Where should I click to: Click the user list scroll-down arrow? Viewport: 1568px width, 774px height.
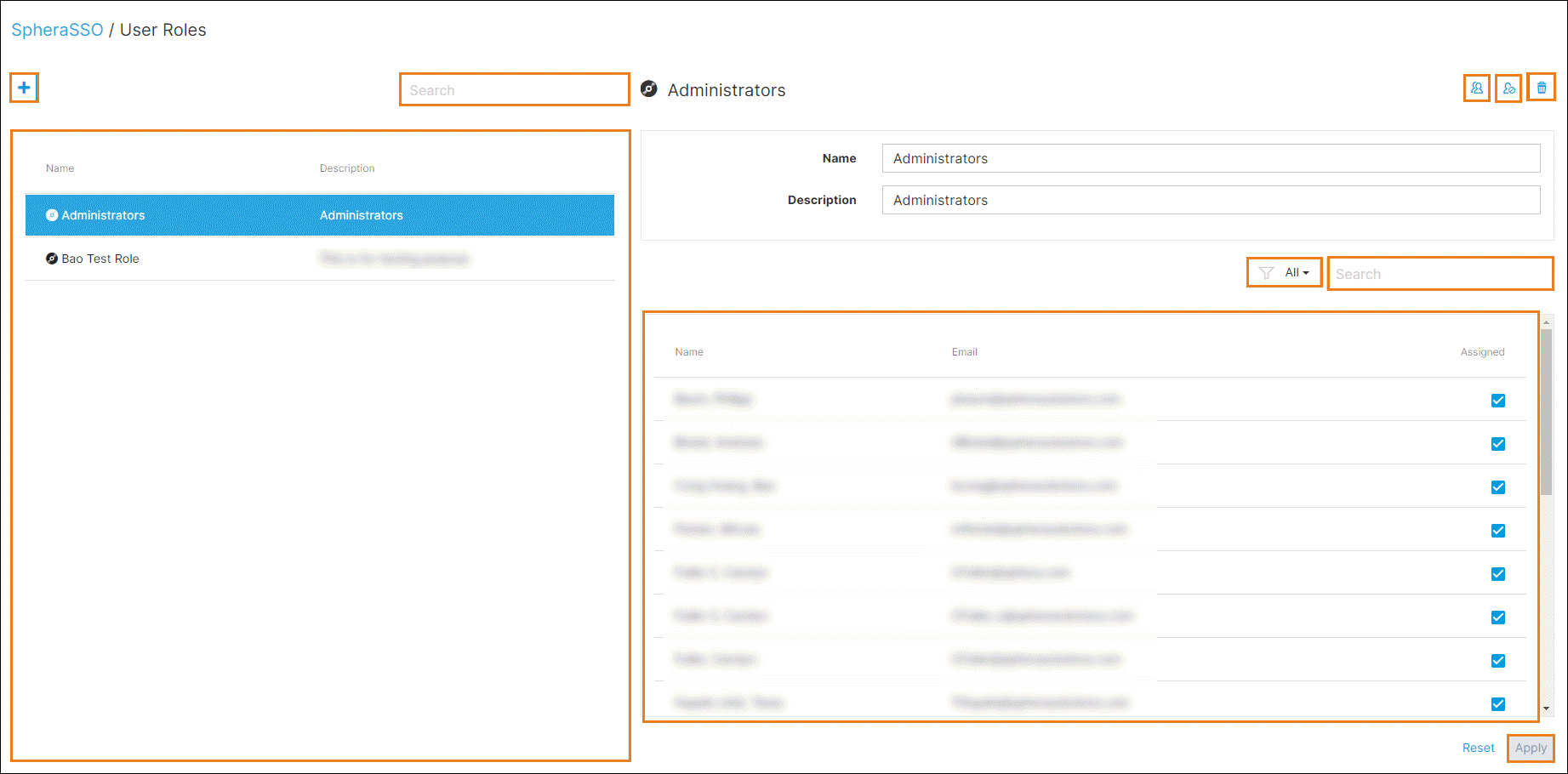pyautogui.click(x=1546, y=709)
